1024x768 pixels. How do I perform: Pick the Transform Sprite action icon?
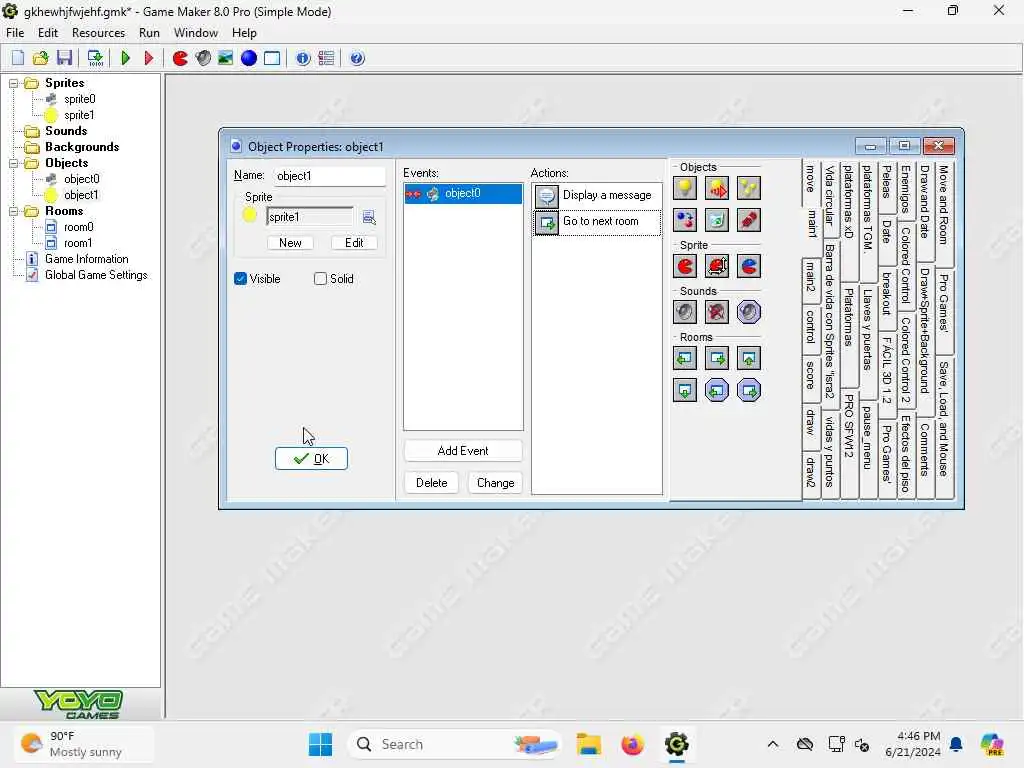[x=716, y=266]
